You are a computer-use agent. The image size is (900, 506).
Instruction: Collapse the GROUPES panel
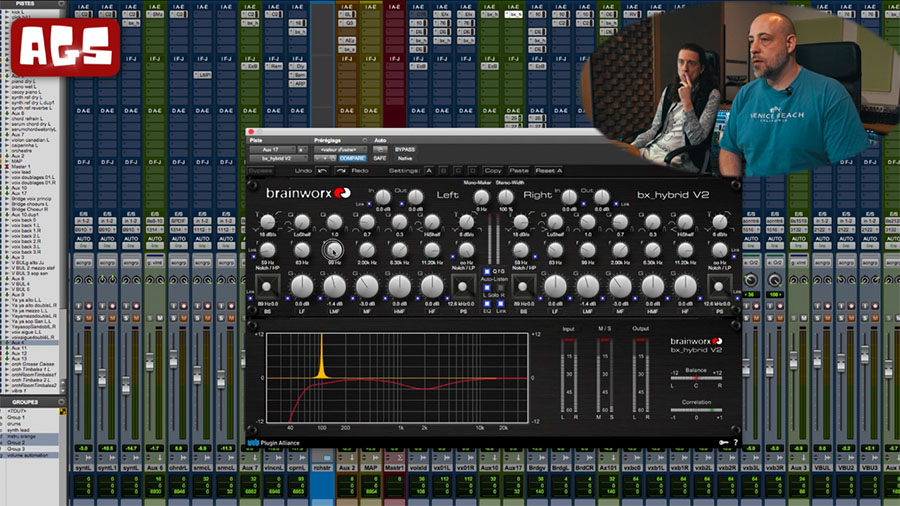[x=61, y=402]
